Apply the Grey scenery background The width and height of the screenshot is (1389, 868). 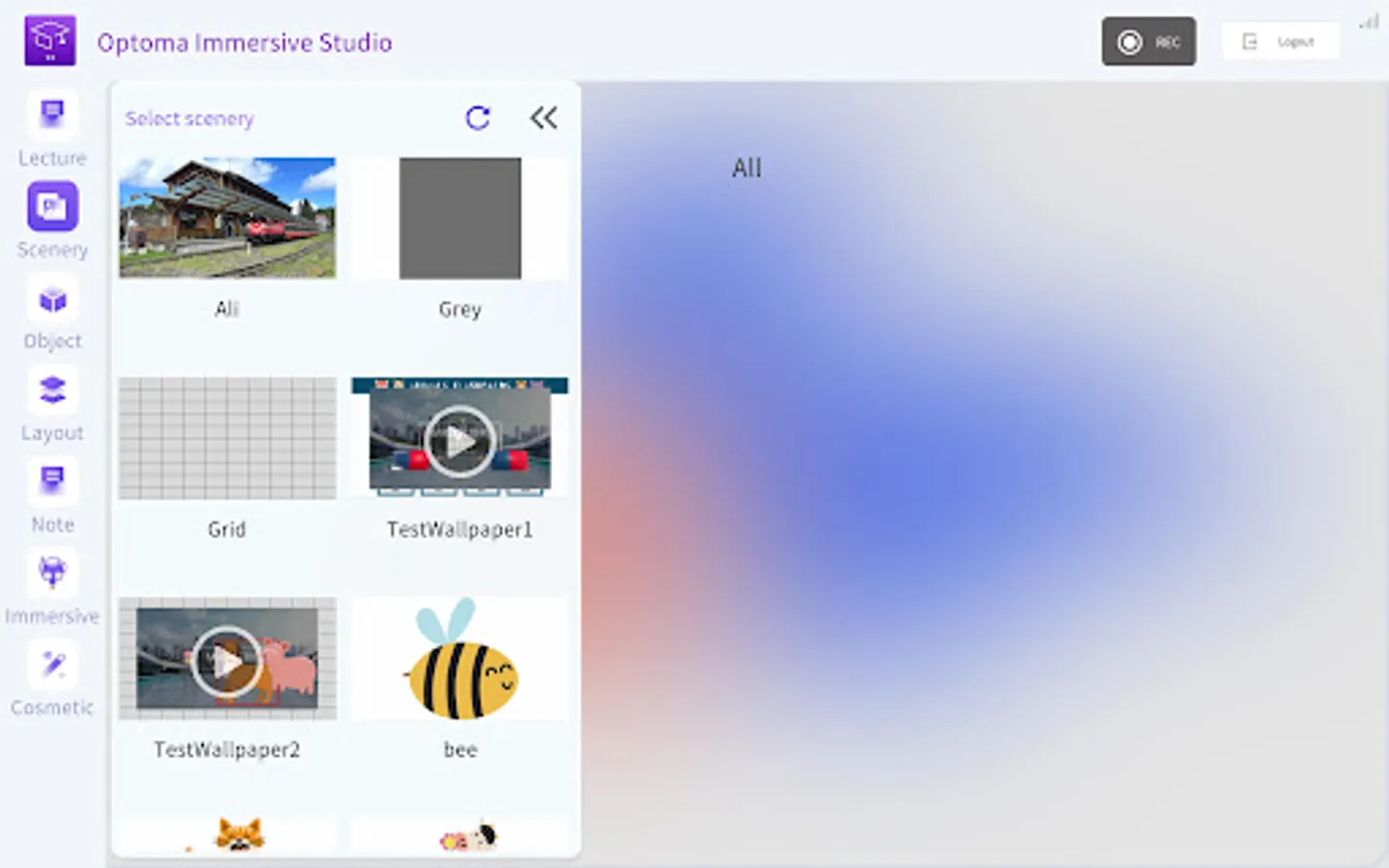click(x=459, y=218)
